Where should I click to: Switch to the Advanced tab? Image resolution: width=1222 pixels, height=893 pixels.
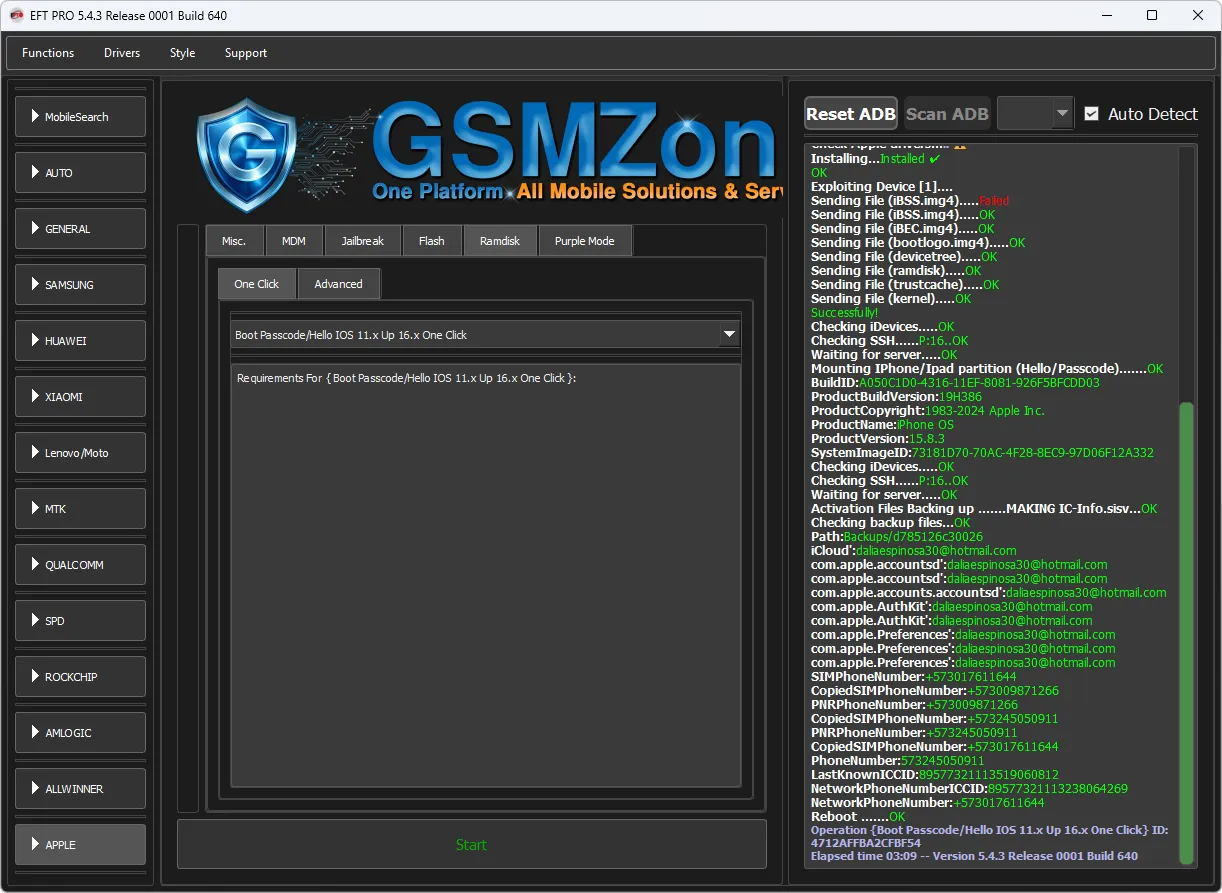point(338,284)
